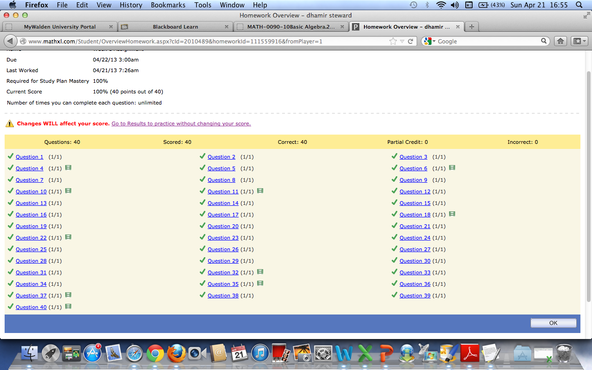Open iTunes from the dock
Image resolution: width=592 pixels, height=370 pixels.
[x=260, y=354]
